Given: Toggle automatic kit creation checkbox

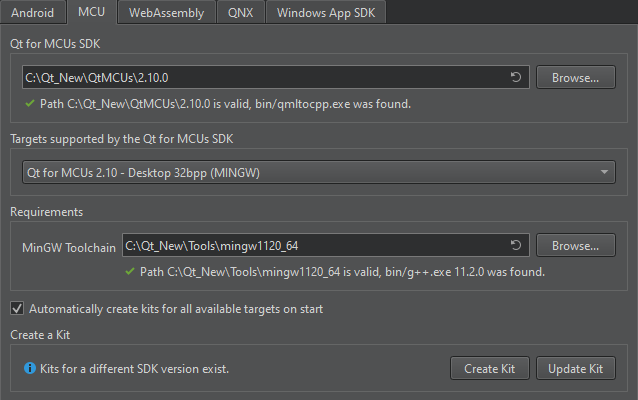Looking at the screenshot, I should click(x=17, y=309).
